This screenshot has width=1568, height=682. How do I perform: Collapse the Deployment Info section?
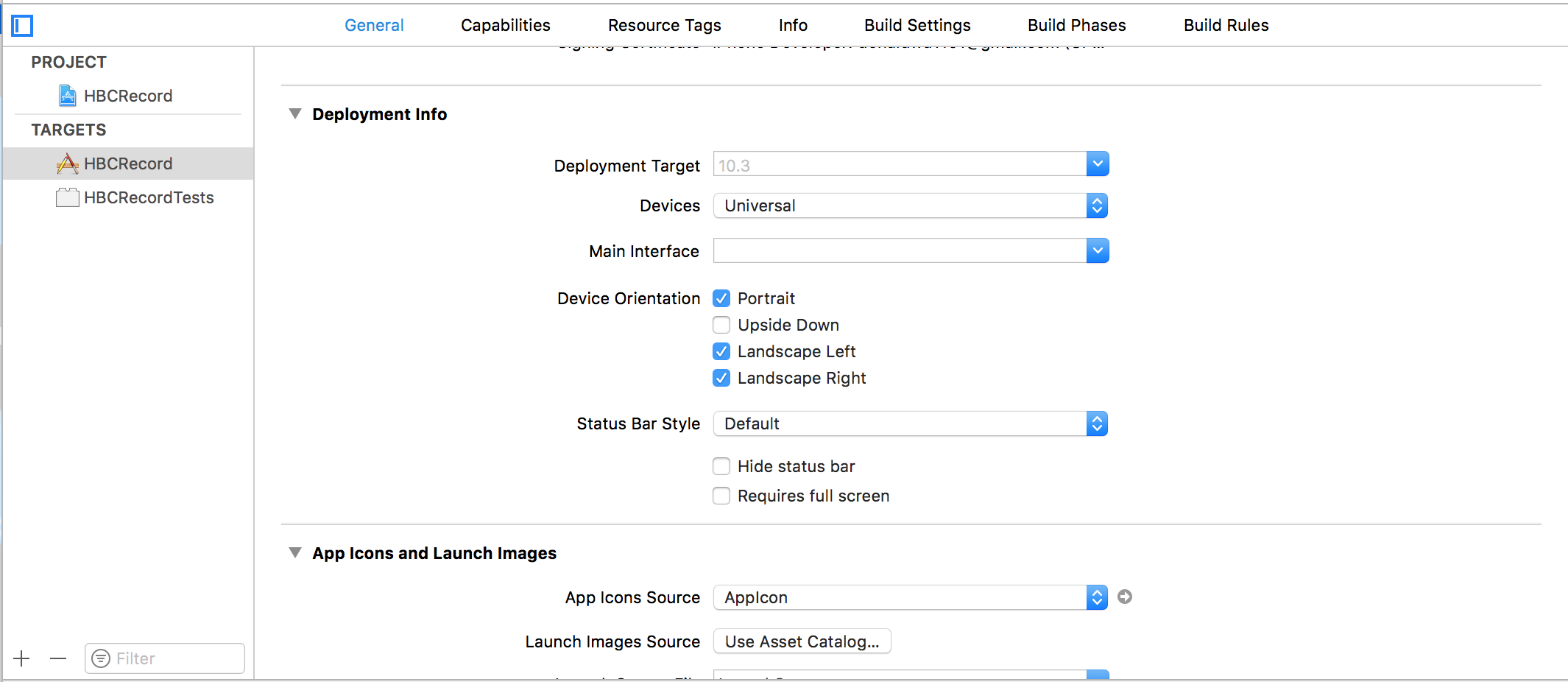tap(295, 114)
